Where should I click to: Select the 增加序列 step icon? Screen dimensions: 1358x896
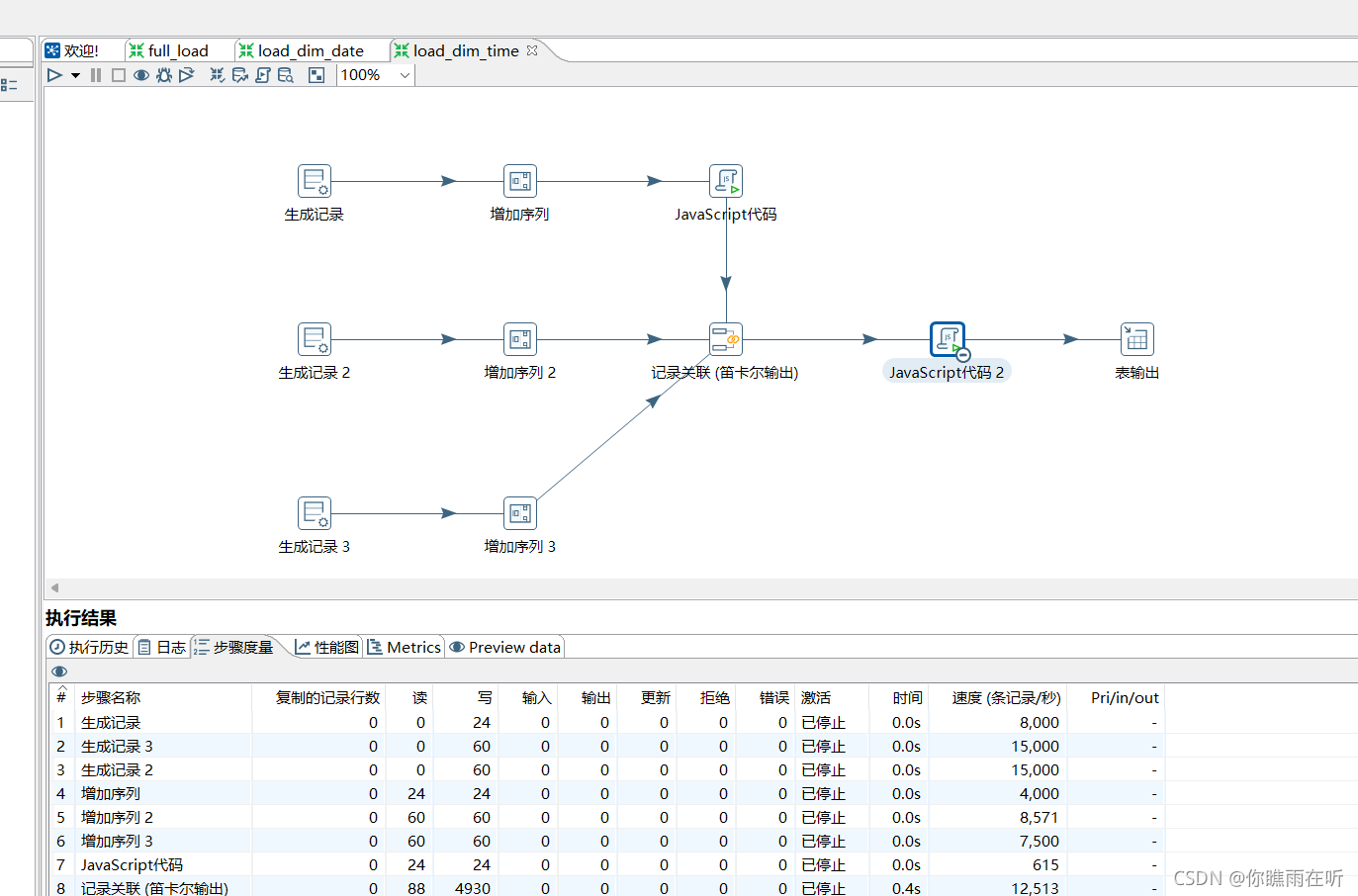pyautogui.click(x=520, y=181)
